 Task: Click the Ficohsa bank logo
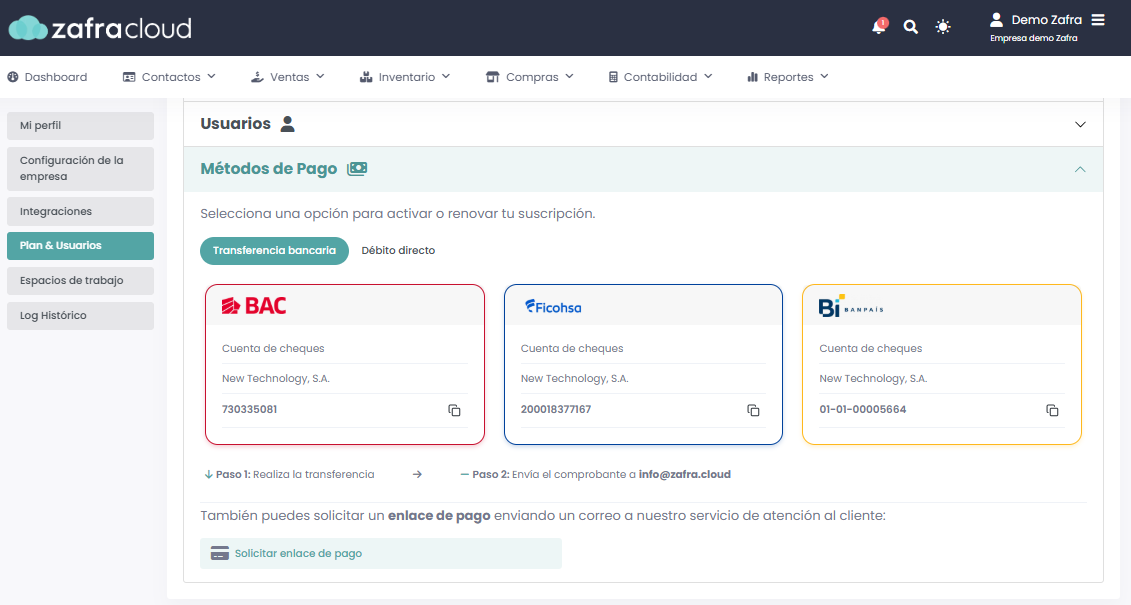(553, 307)
